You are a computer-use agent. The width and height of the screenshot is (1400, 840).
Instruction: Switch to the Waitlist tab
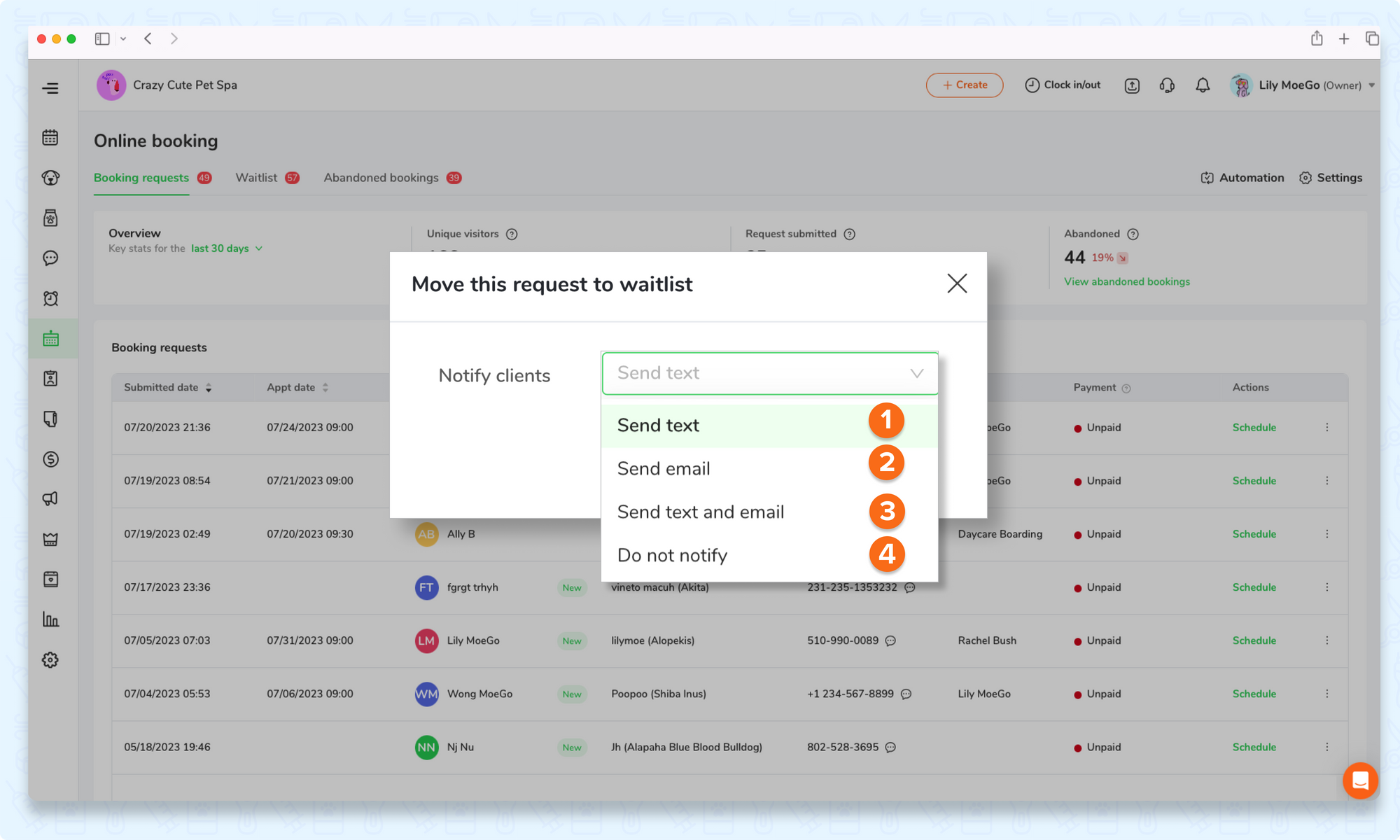pyautogui.click(x=257, y=178)
